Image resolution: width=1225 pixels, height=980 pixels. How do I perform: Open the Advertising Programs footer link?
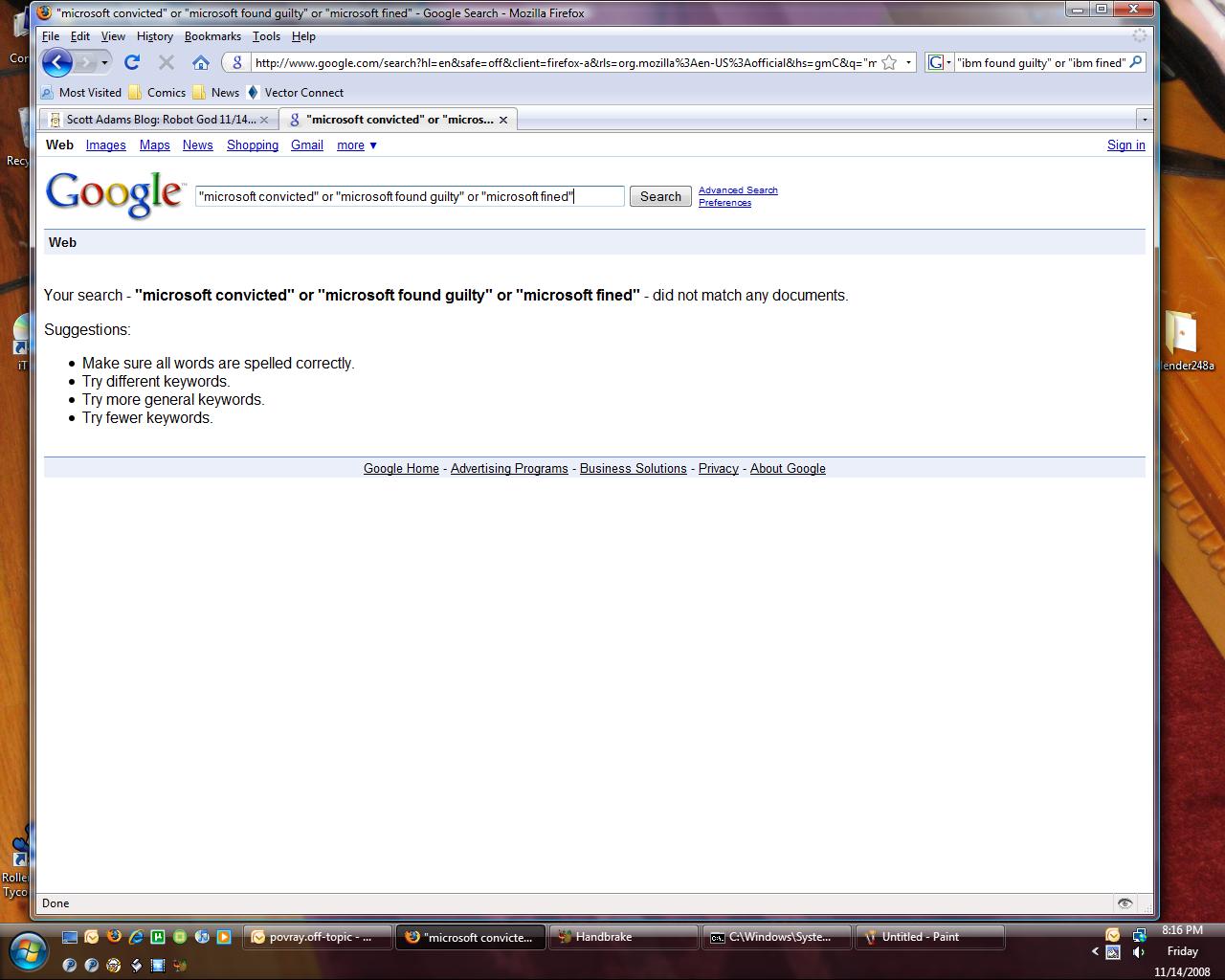pos(509,469)
